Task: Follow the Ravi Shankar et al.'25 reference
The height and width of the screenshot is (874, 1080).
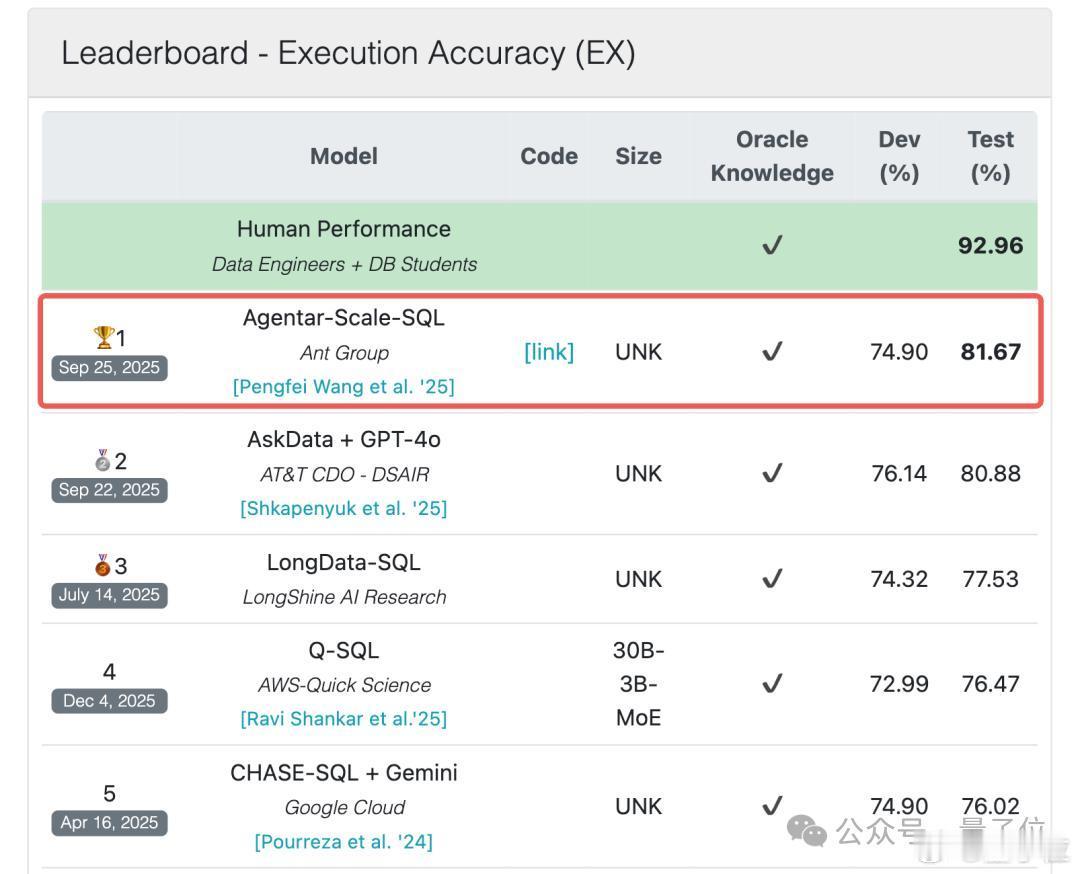Action: [x=344, y=718]
